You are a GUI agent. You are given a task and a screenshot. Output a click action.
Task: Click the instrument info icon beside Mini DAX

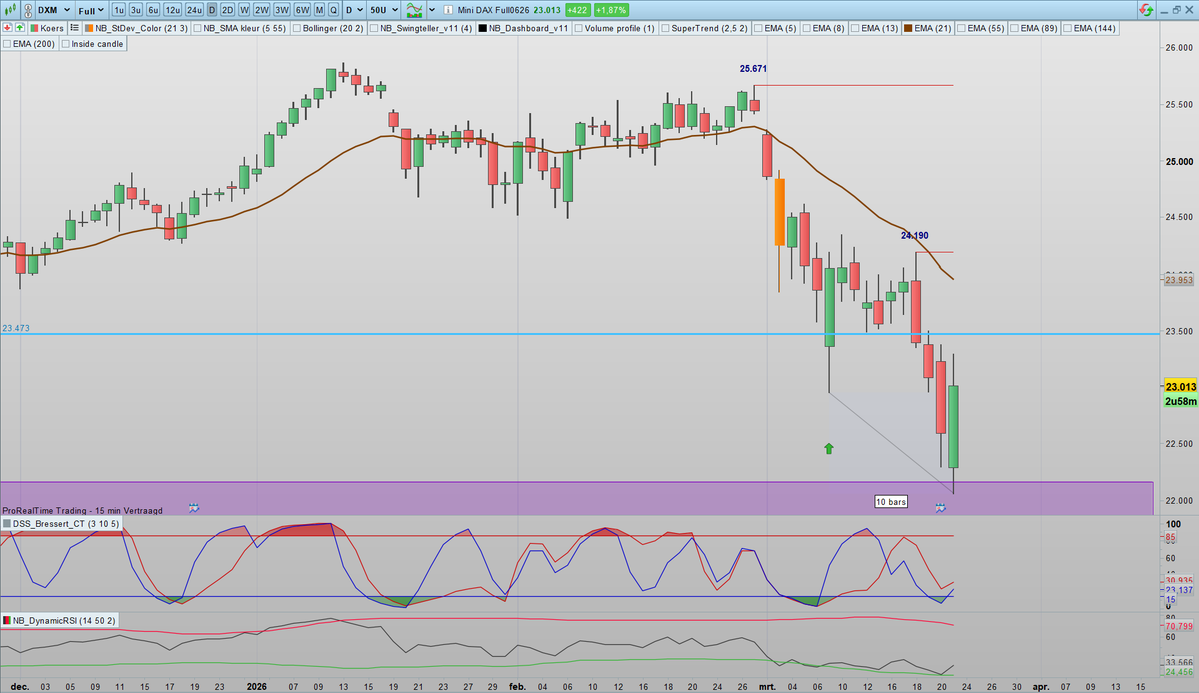click(448, 9)
